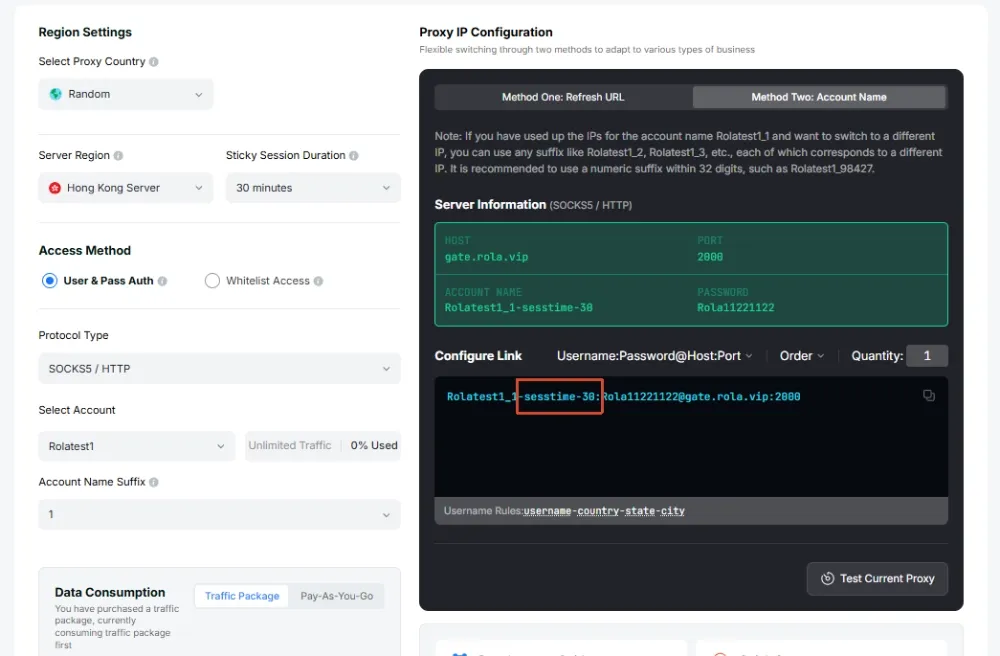
Task: Select Whitelist Access radio button
Action: pyautogui.click(x=212, y=281)
